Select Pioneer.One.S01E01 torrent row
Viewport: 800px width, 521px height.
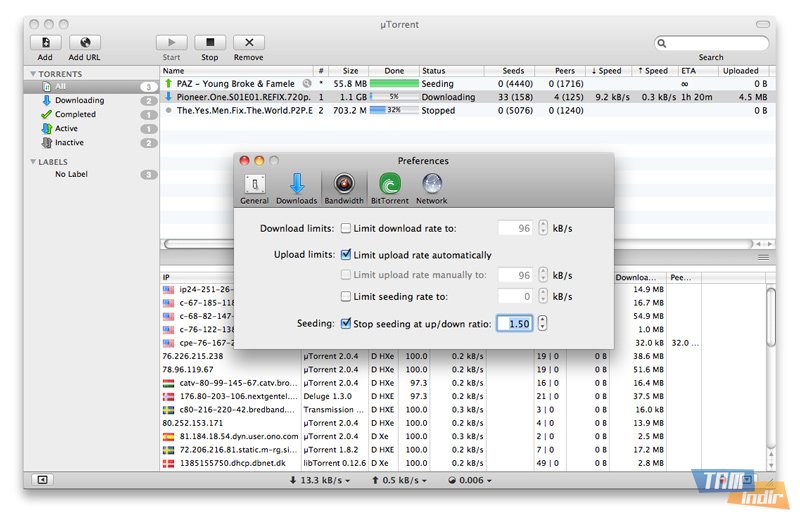[x=467, y=96]
